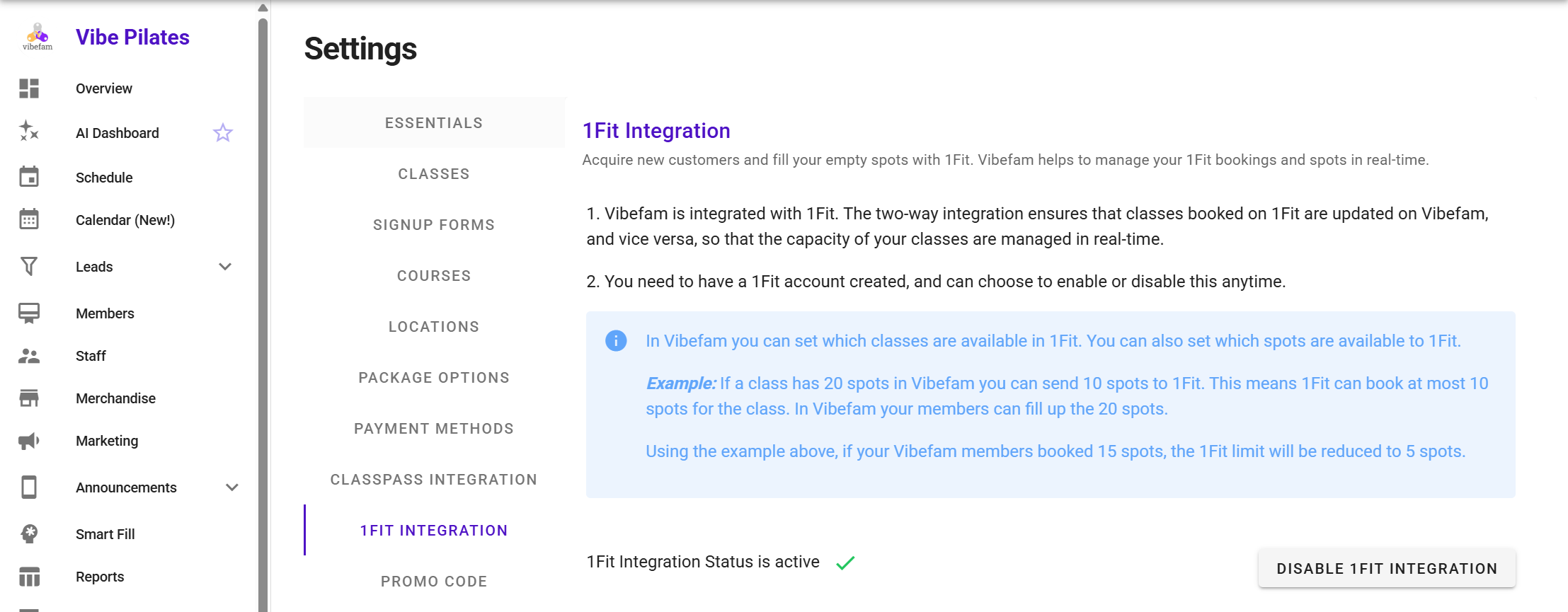Click the Calendar (New!) icon

29,219
